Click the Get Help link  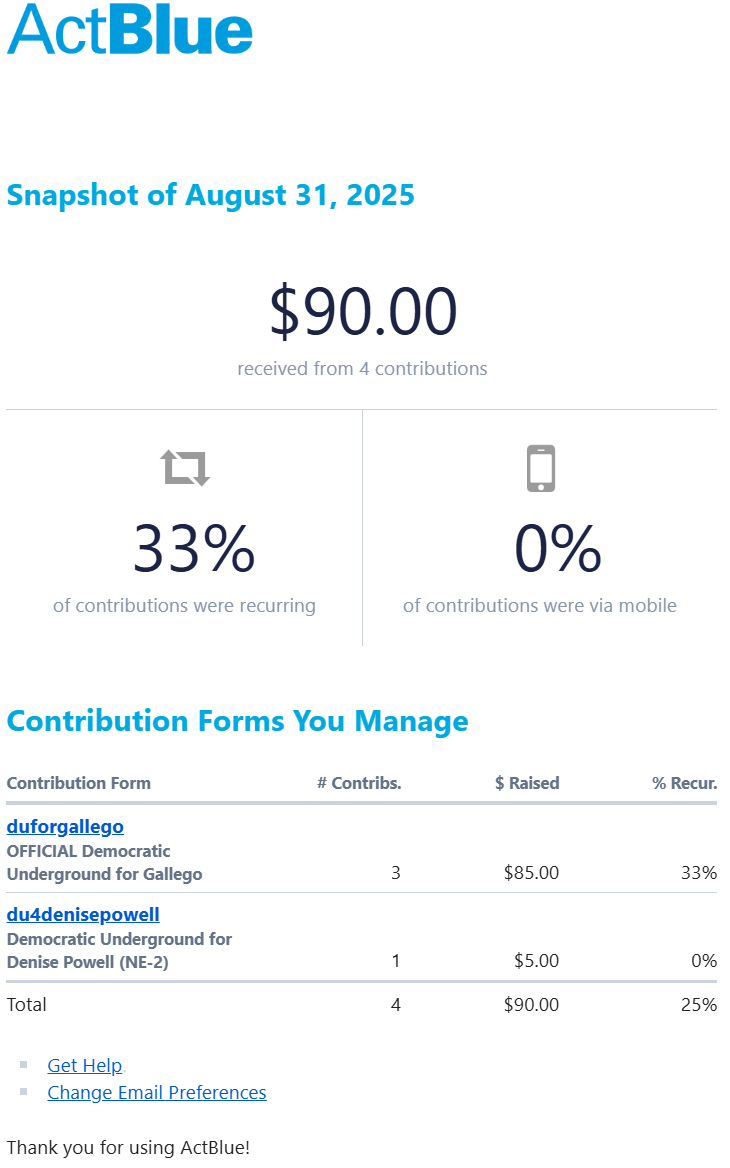pos(85,1066)
